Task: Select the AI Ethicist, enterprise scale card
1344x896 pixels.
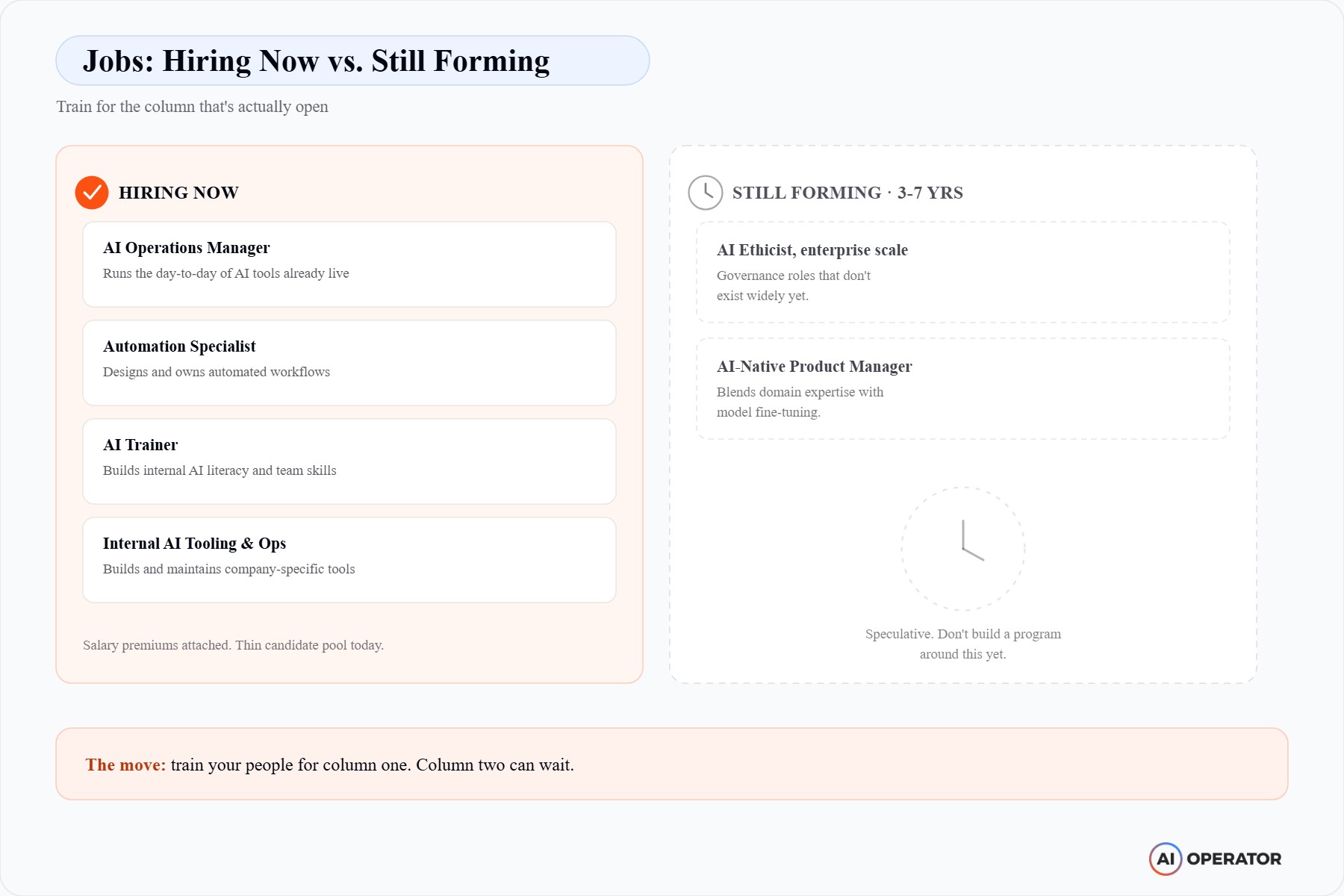Action: click(x=963, y=272)
